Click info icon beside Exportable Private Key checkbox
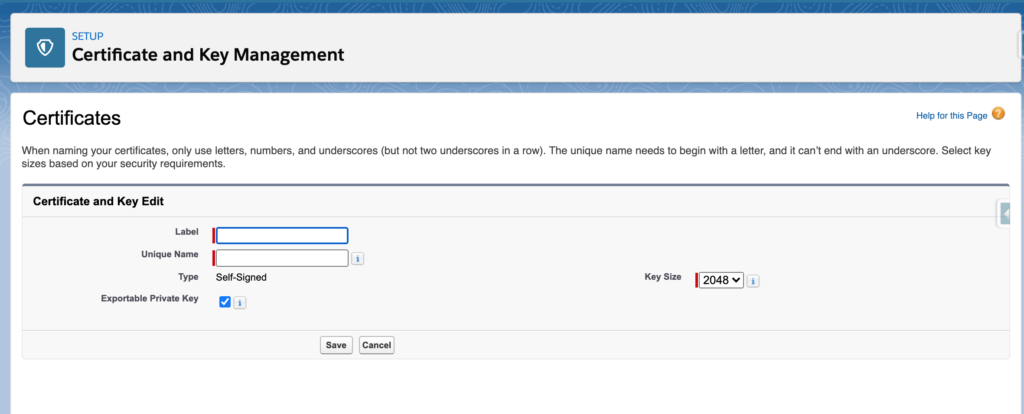 click(x=240, y=302)
